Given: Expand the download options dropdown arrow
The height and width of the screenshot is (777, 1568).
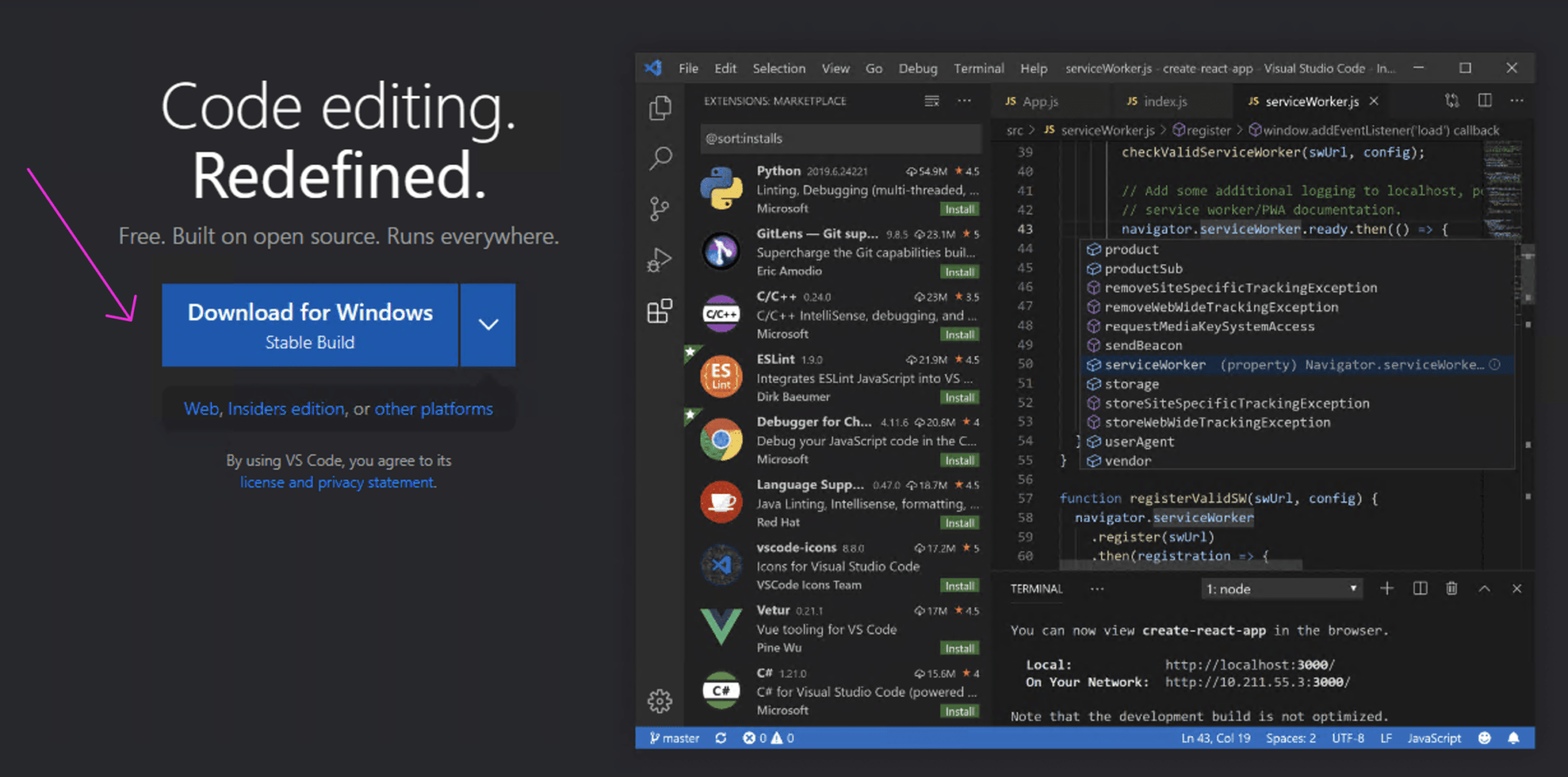Looking at the screenshot, I should (x=488, y=325).
